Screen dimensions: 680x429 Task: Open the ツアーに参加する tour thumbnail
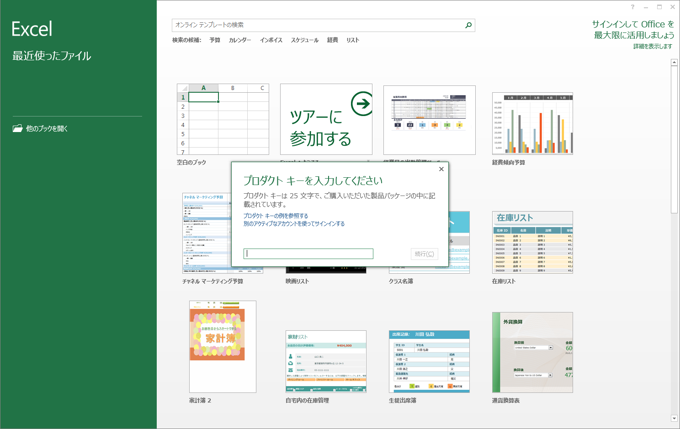(x=326, y=119)
